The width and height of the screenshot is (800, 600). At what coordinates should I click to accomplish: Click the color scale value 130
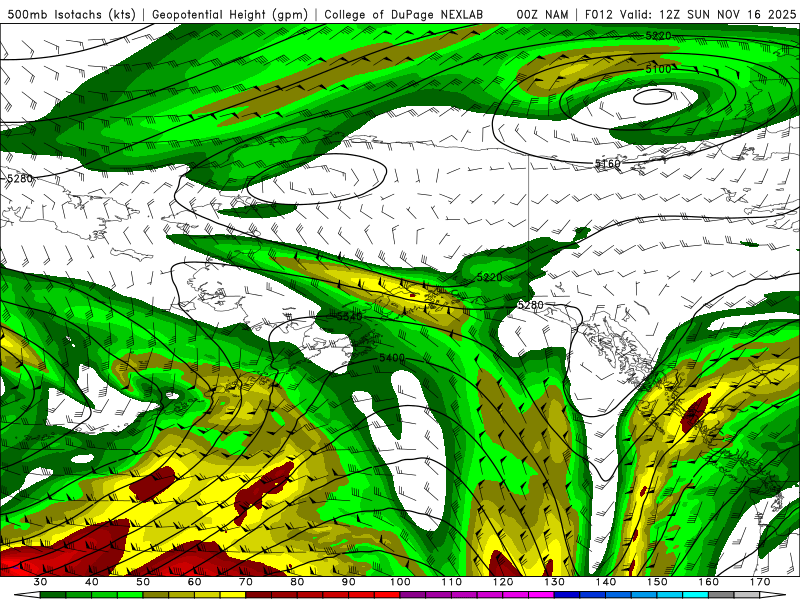[554, 582]
